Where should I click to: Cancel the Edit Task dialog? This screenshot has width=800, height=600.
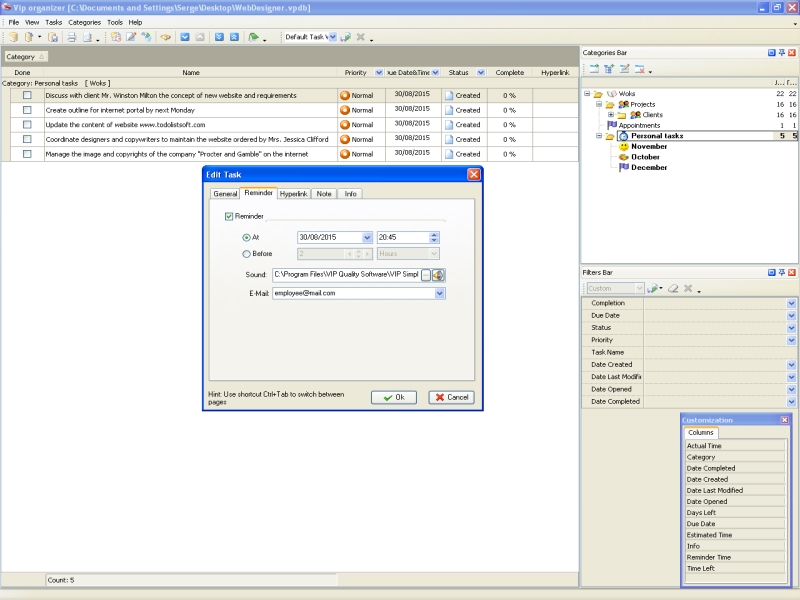pos(451,397)
